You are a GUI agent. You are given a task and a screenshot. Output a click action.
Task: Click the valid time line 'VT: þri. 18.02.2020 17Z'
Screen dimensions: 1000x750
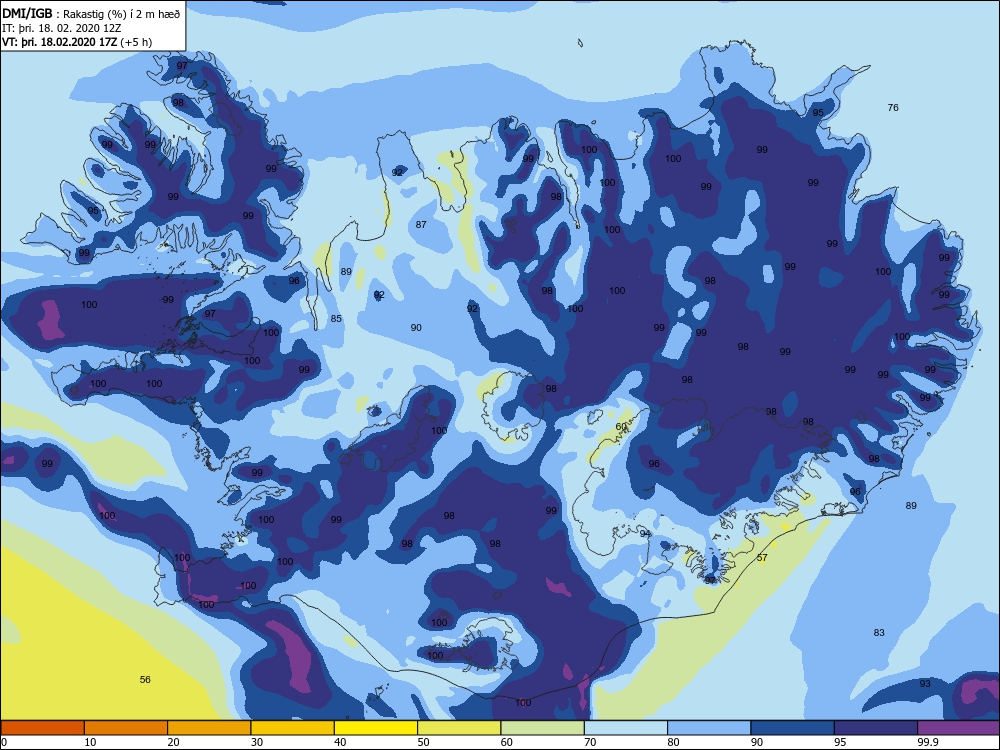(x=60, y=42)
